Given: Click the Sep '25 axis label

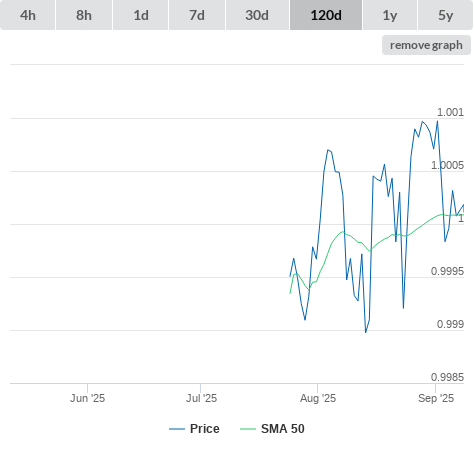Looking at the screenshot, I should [436, 398].
